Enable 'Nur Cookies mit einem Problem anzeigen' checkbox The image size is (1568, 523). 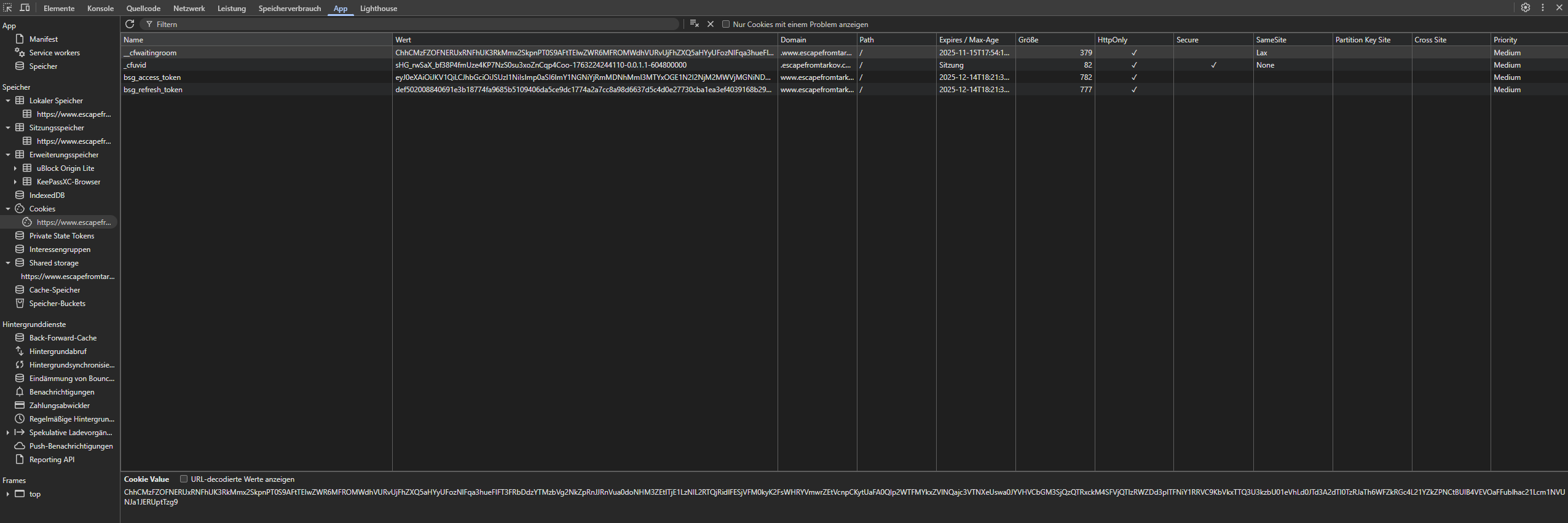click(x=726, y=25)
